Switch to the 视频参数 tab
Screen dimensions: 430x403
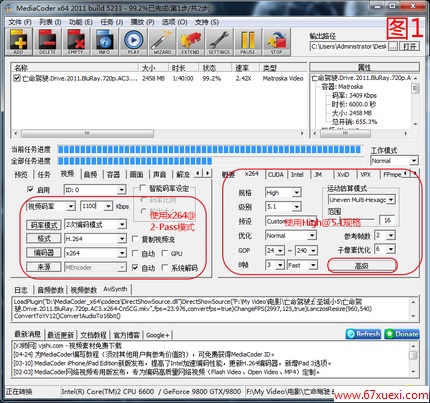point(84,290)
